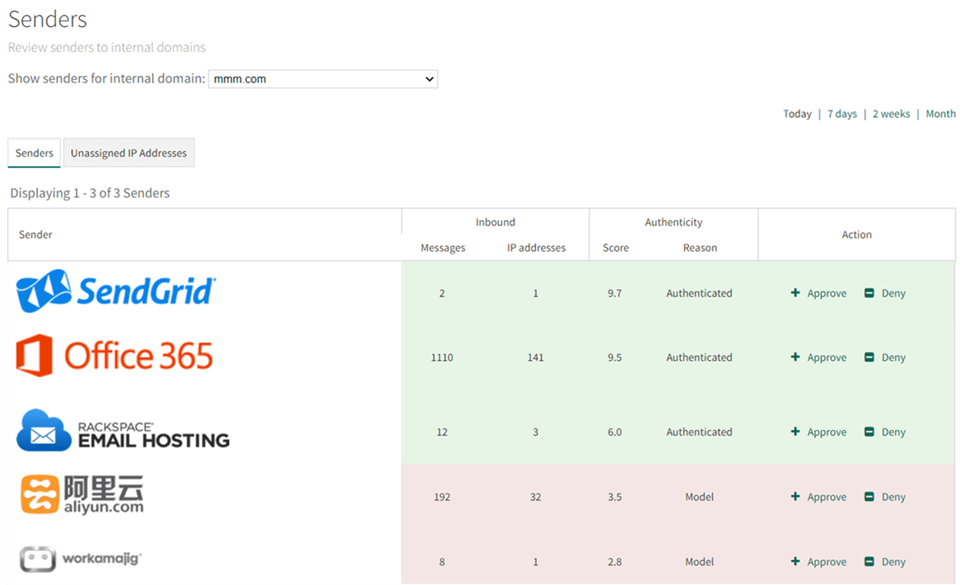The width and height of the screenshot is (960, 585).
Task: Click the Office 365 sender logo
Action: (x=114, y=356)
